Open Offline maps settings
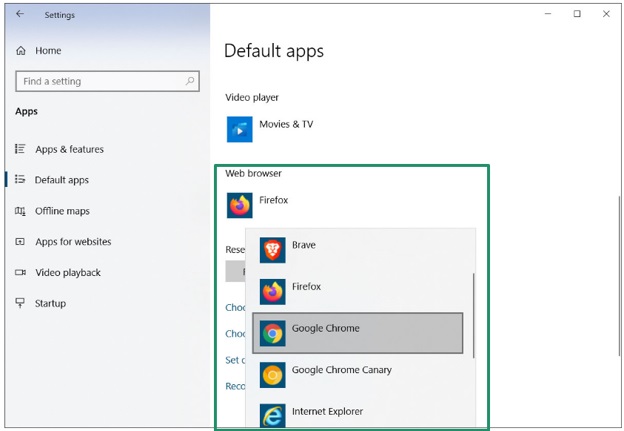The height and width of the screenshot is (431, 624). (62, 211)
